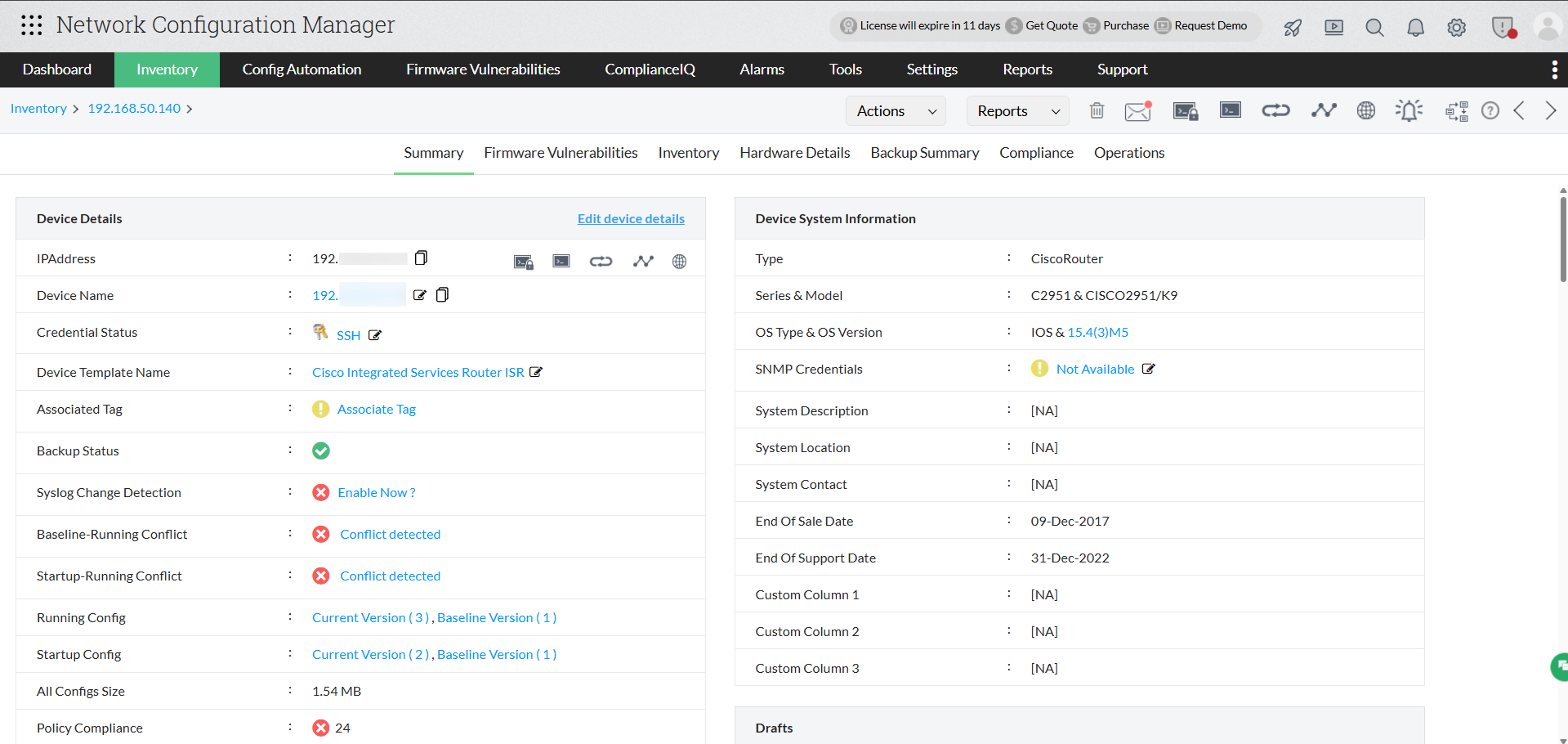This screenshot has width=1568, height=744.
Task: Click the line chart icon in the toolbar
Action: pos(1325,110)
